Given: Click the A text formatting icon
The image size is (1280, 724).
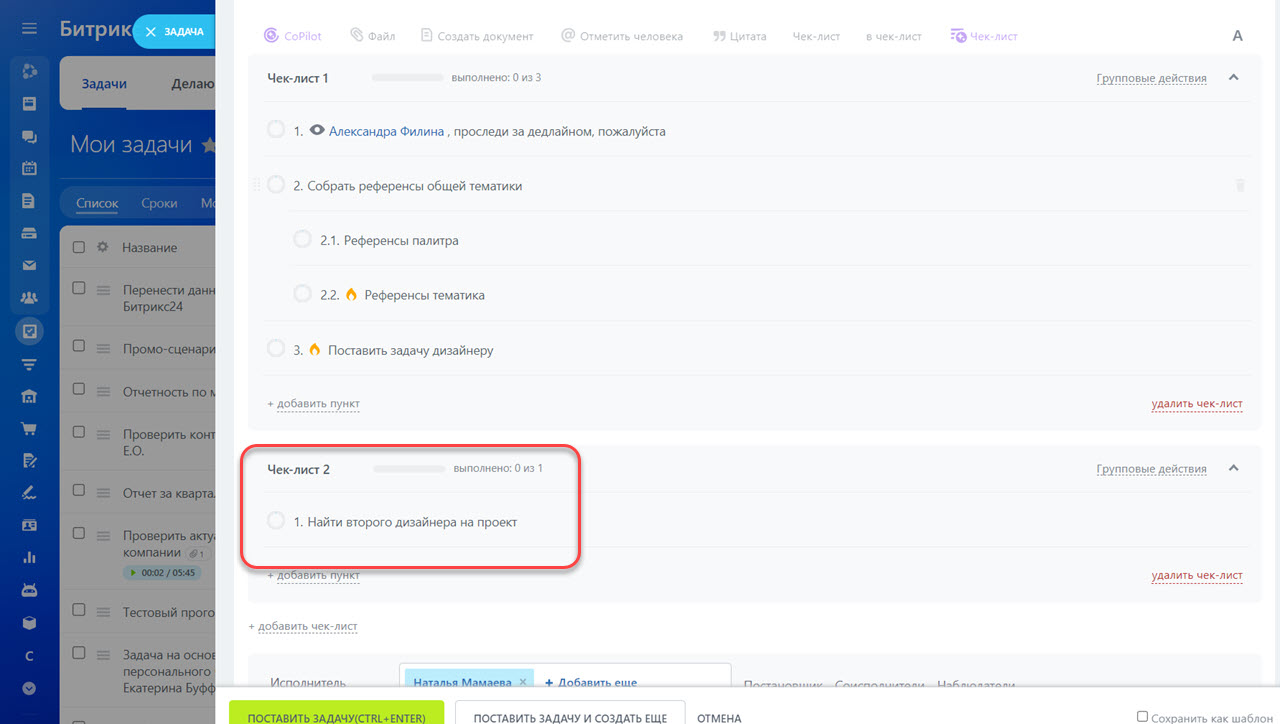Looking at the screenshot, I should point(1237,36).
